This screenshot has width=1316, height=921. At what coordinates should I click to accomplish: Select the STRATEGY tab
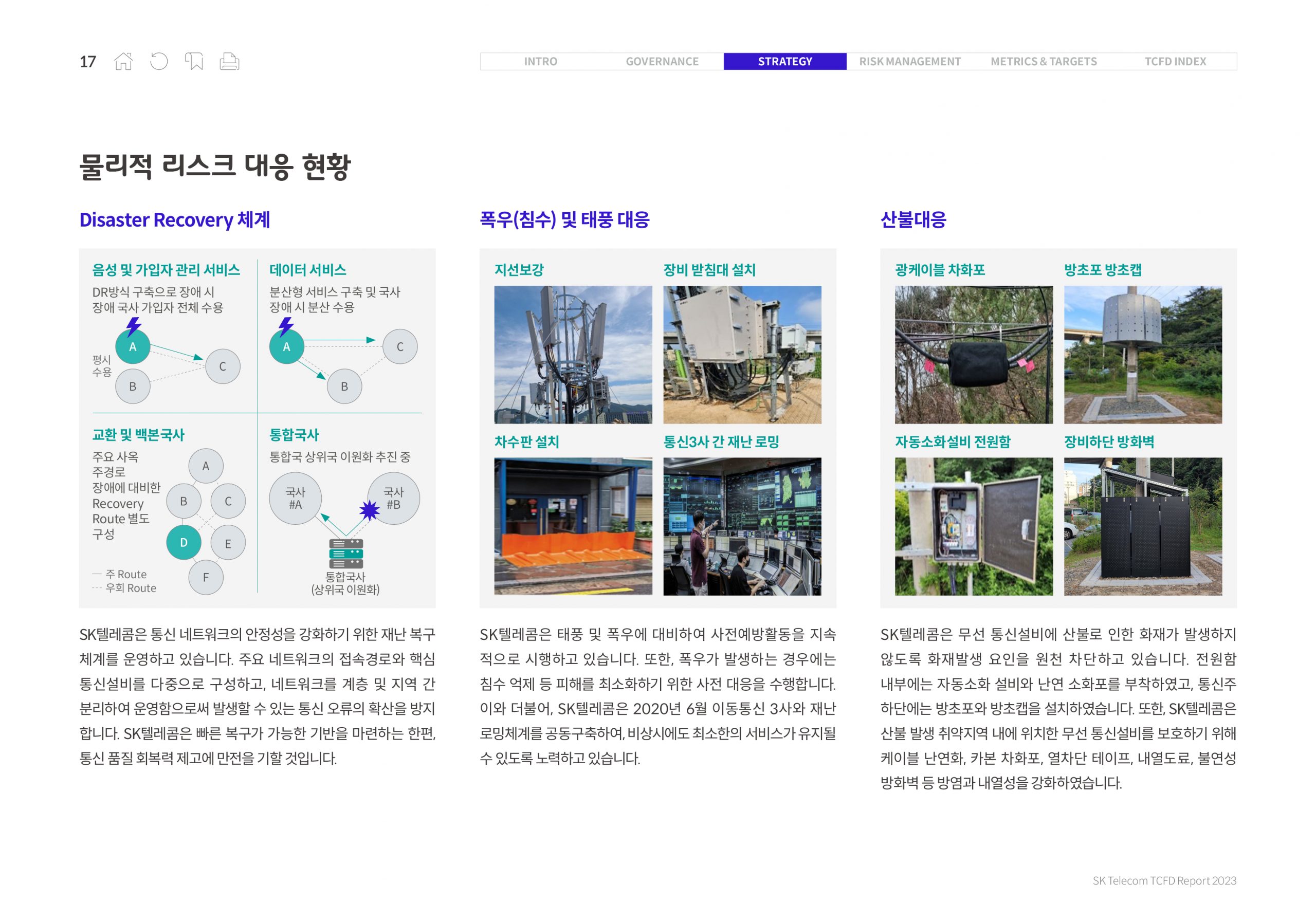click(784, 61)
